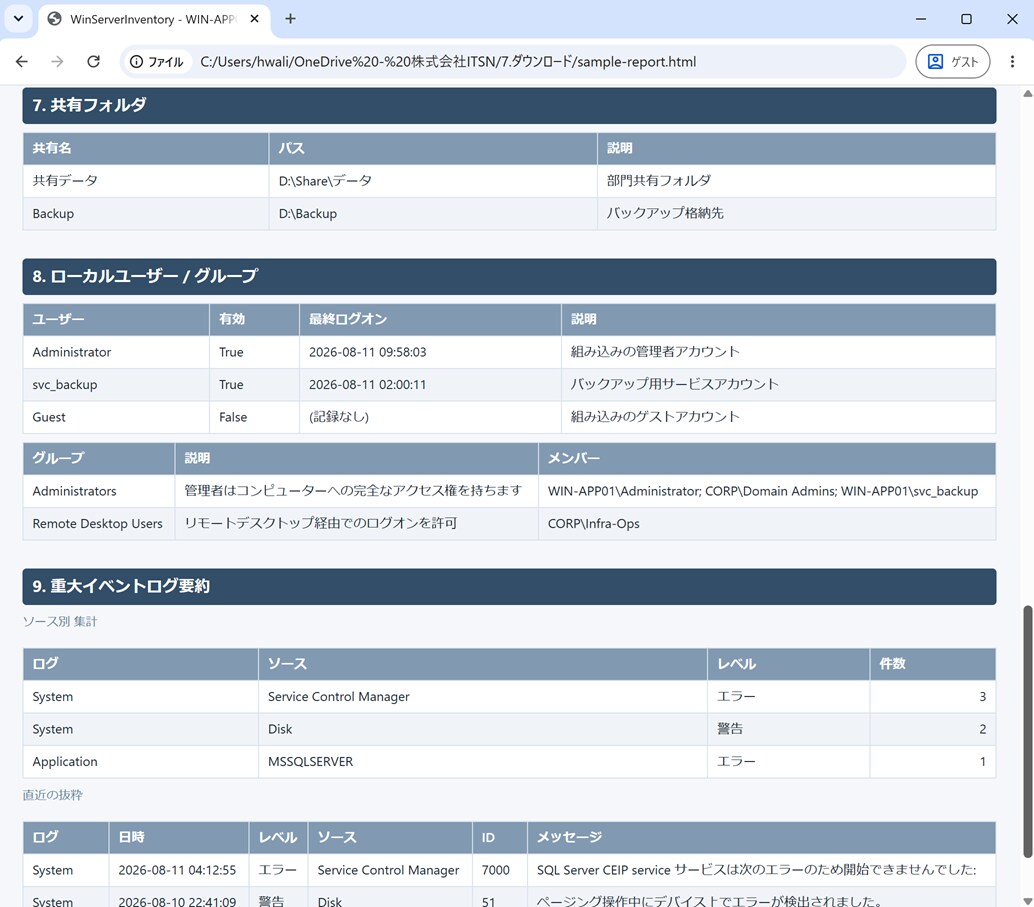Viewport: 1034px width, 907px height.
Task: Click the Administrators group cell
Action: click(99, 491)
